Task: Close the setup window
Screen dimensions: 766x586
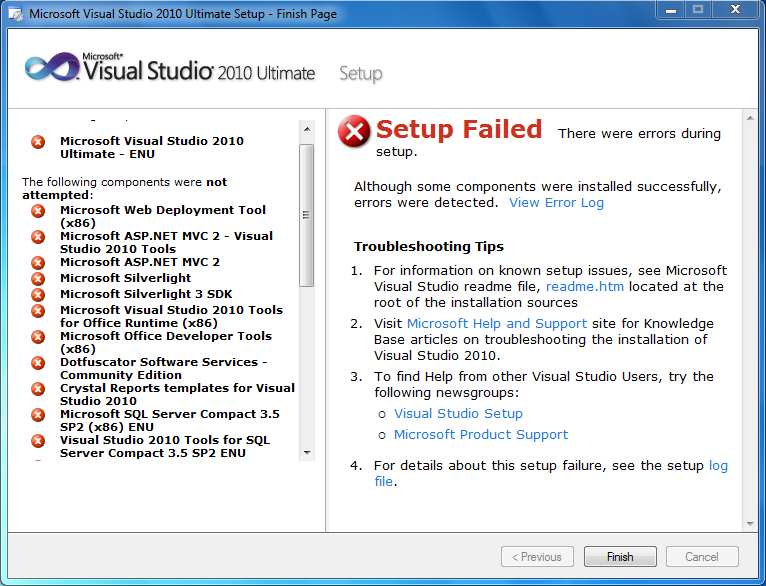Action: tap(735, 9)
